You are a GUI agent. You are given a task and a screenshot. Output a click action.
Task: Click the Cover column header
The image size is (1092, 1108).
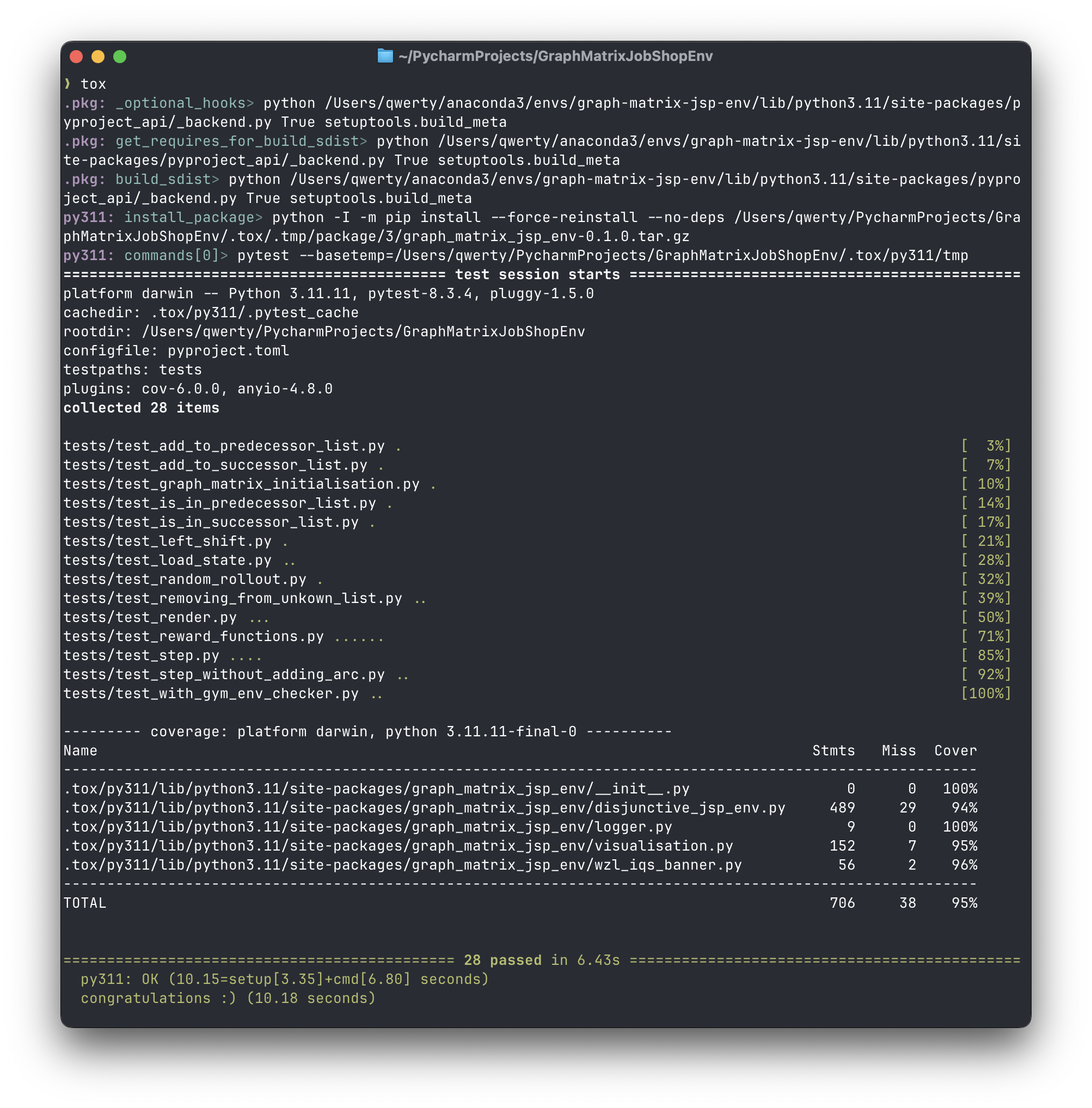click(x=955, y=750)
